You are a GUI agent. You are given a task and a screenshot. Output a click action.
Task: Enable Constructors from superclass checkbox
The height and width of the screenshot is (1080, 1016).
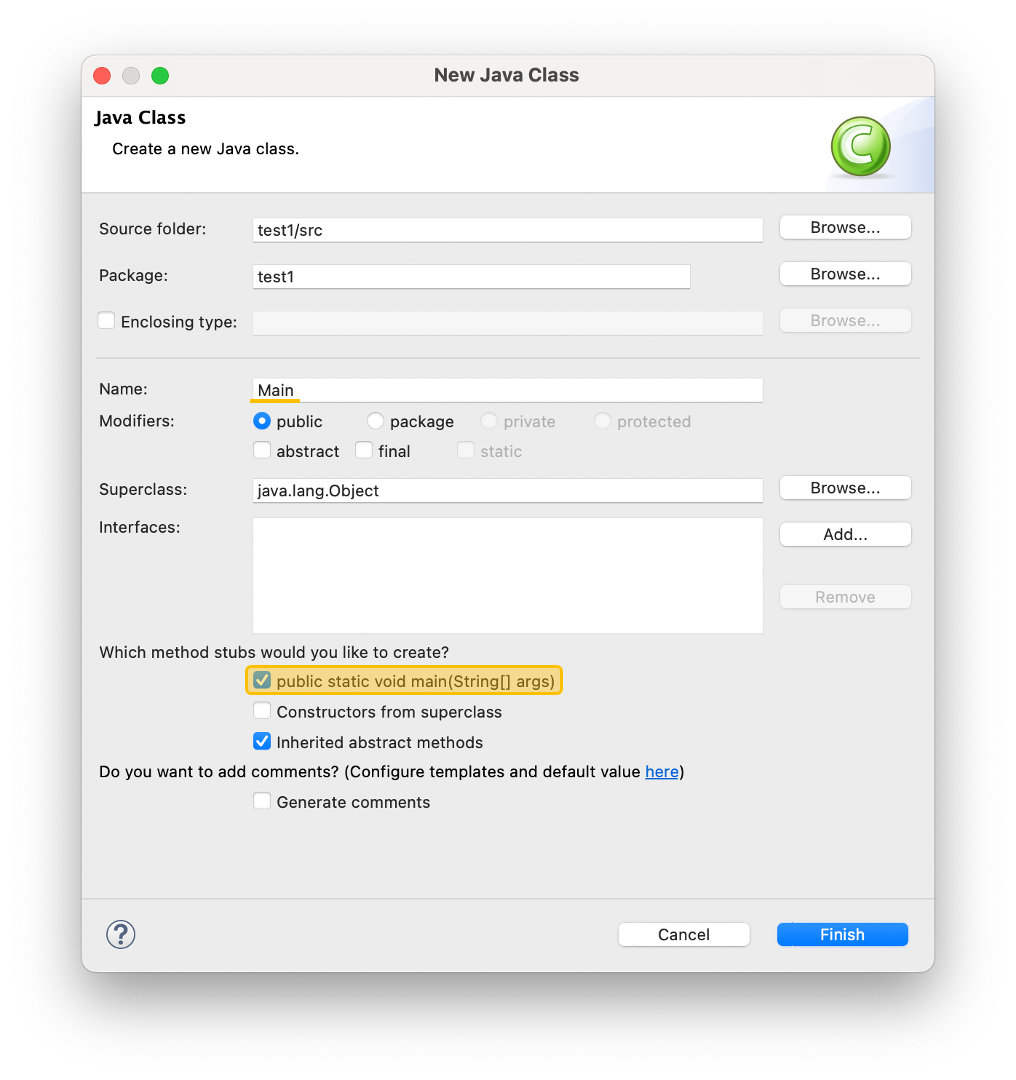262,711
